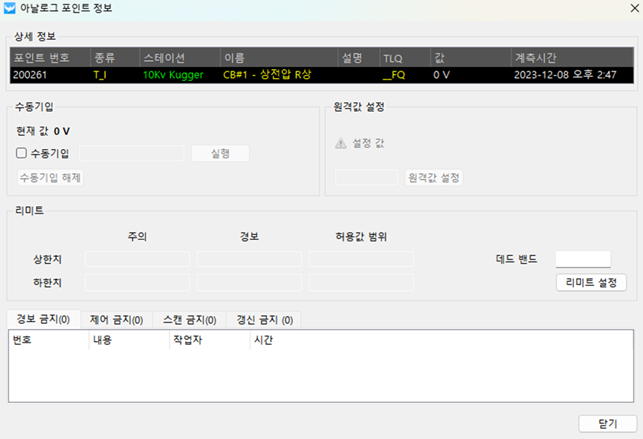Click the 실행 button

[220, 153]
